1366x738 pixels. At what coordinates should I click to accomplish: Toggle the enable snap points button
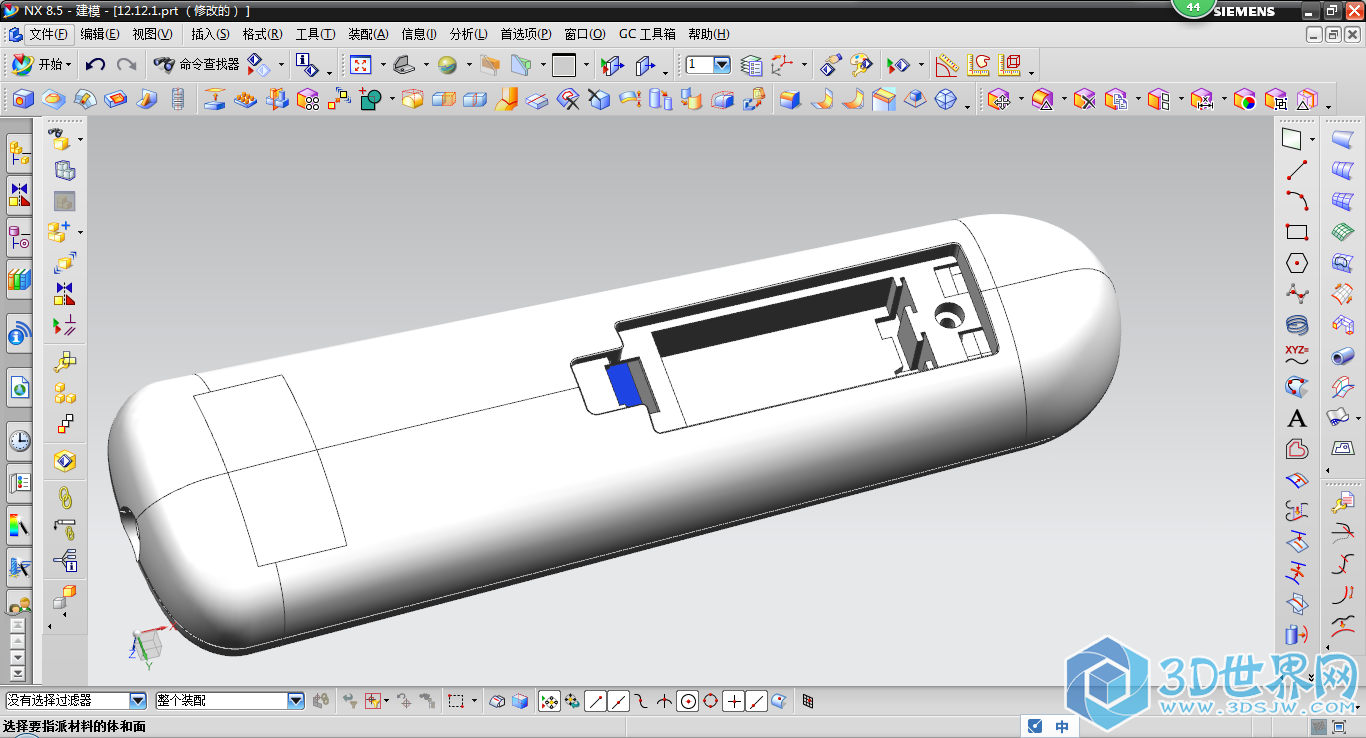(549, 701)
